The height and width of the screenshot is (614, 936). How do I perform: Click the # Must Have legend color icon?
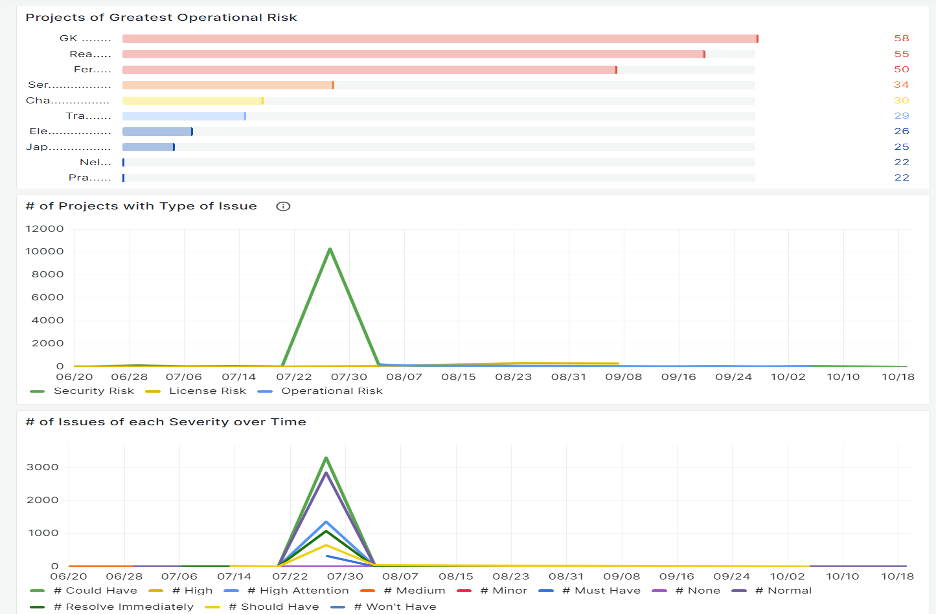click(x=546, y=590)
